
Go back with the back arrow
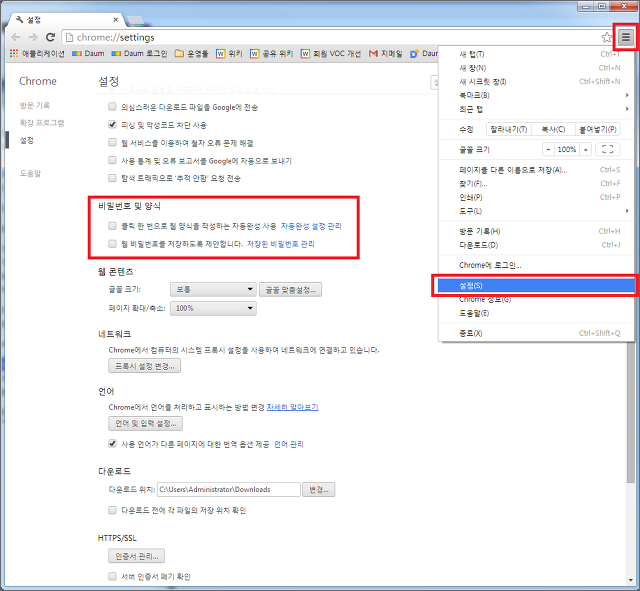point(16,37)
